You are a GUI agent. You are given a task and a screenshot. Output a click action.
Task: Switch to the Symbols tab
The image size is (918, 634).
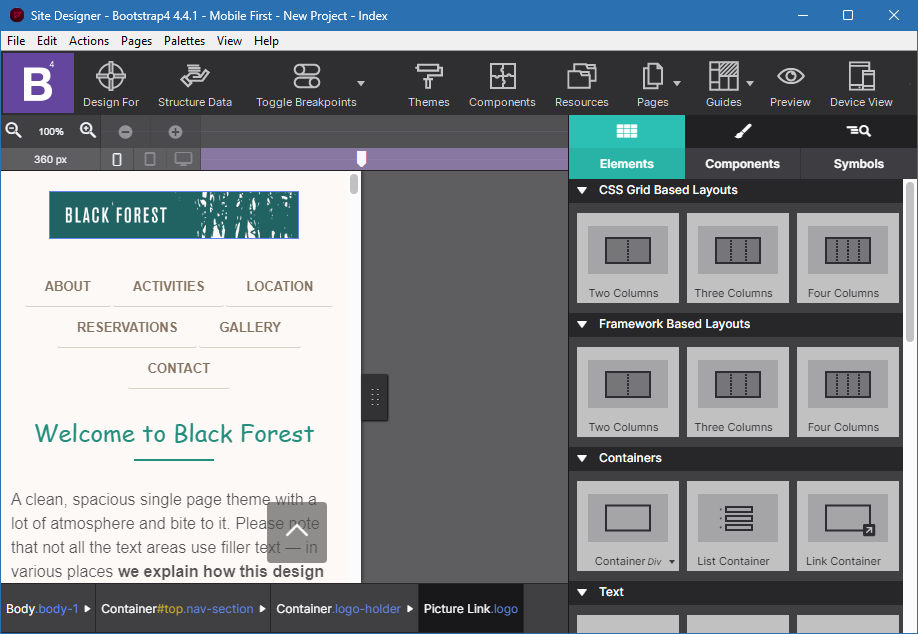858,164
